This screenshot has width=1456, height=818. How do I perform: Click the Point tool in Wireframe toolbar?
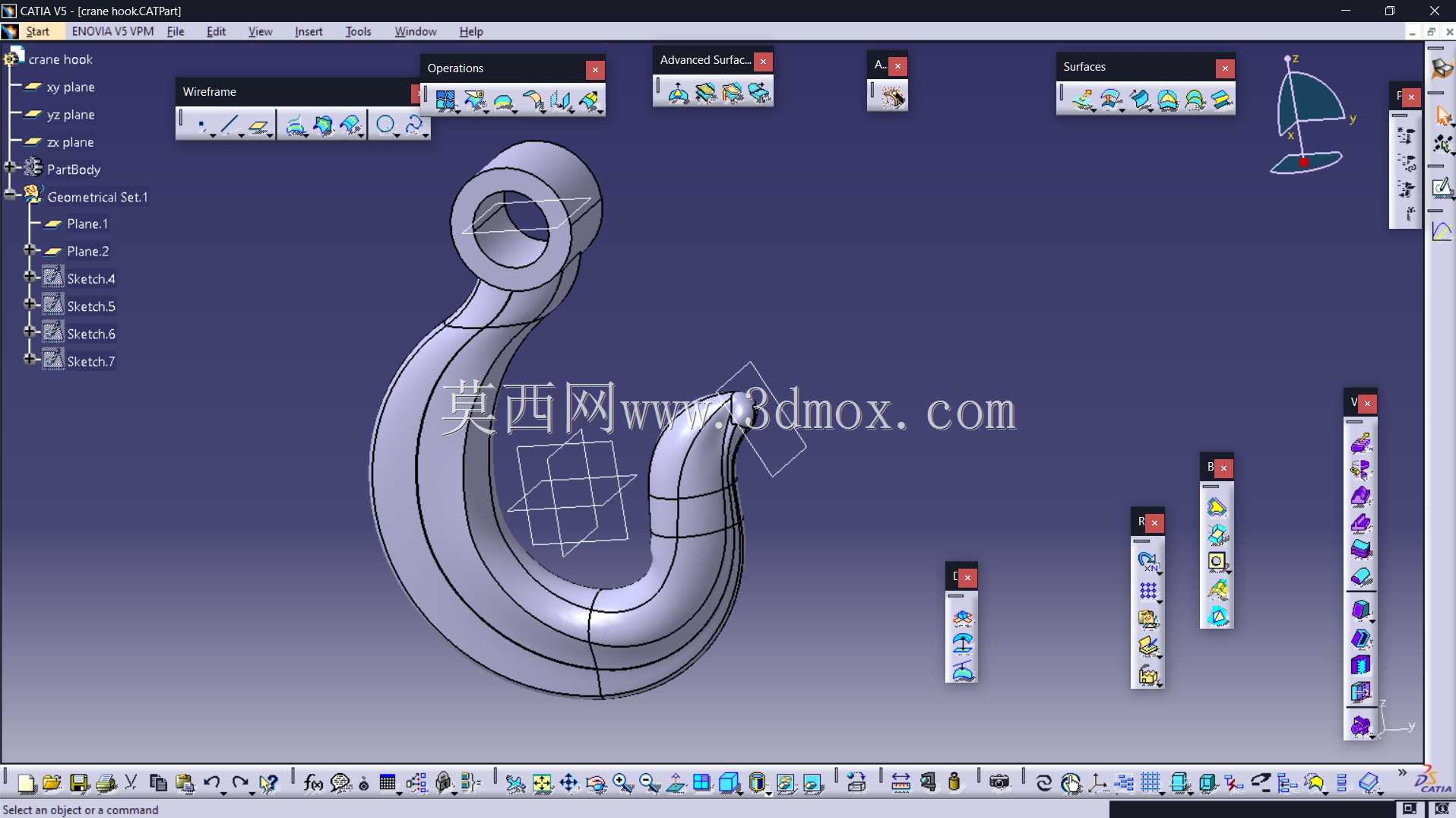(201, 125)
